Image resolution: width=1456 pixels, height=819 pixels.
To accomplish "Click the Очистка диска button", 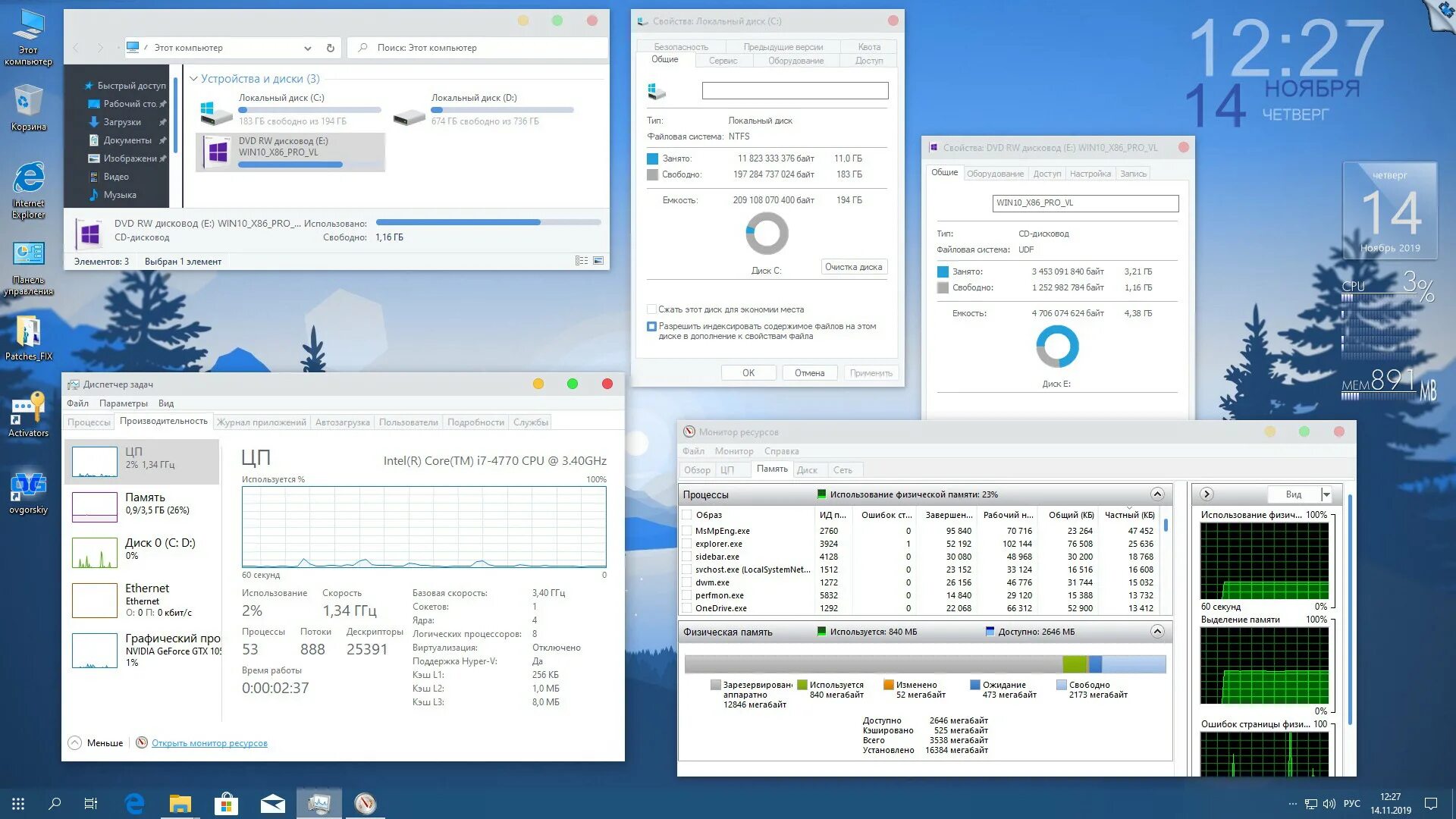I will [854, 266].
